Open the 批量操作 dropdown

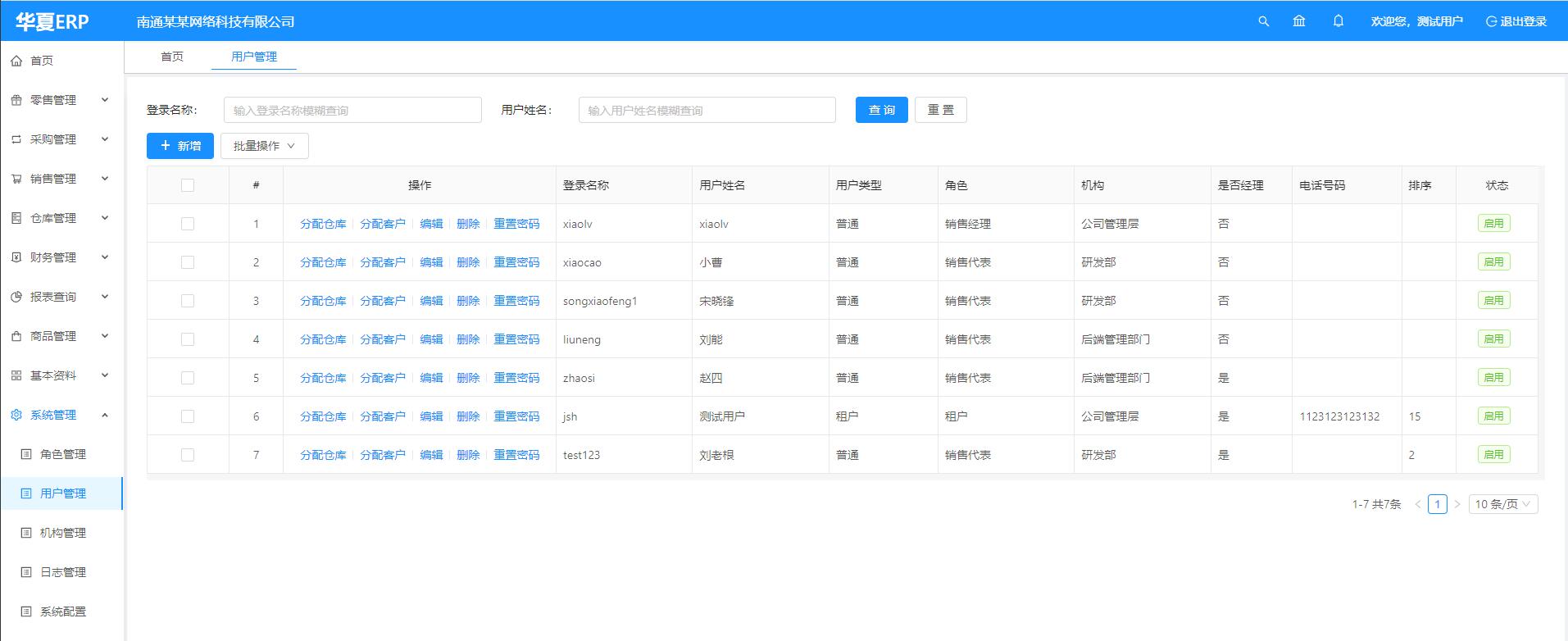click(x=264, y=146)
